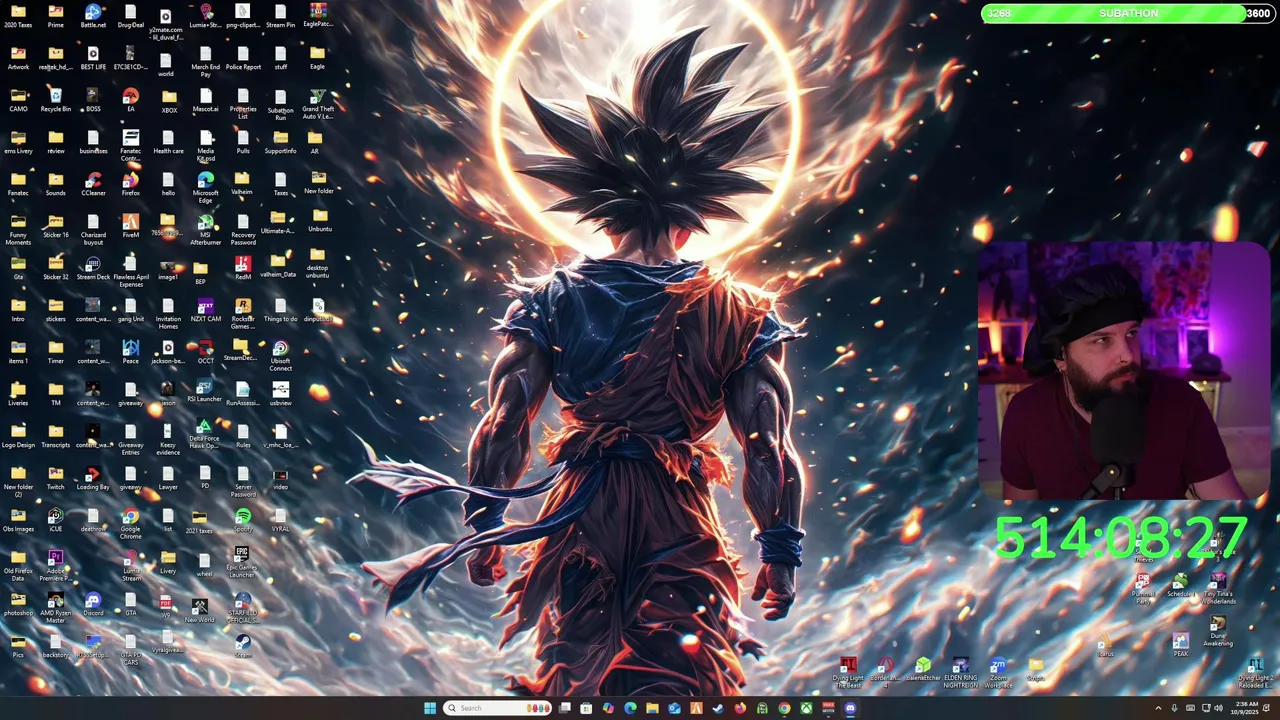Open the taskbar volume control
Screen dimensions: 1280x720
[1218, 708]
